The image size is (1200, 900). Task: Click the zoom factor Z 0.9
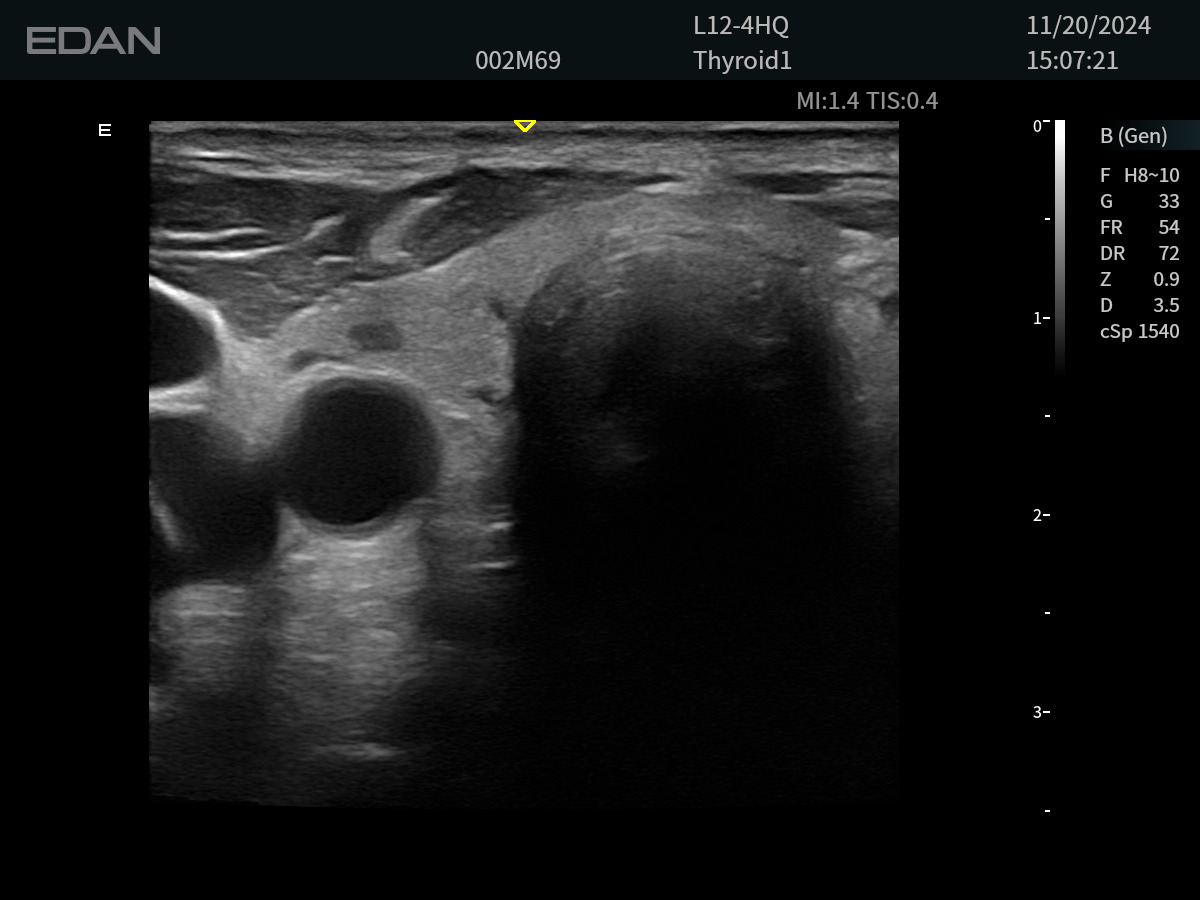[1139, 280]
